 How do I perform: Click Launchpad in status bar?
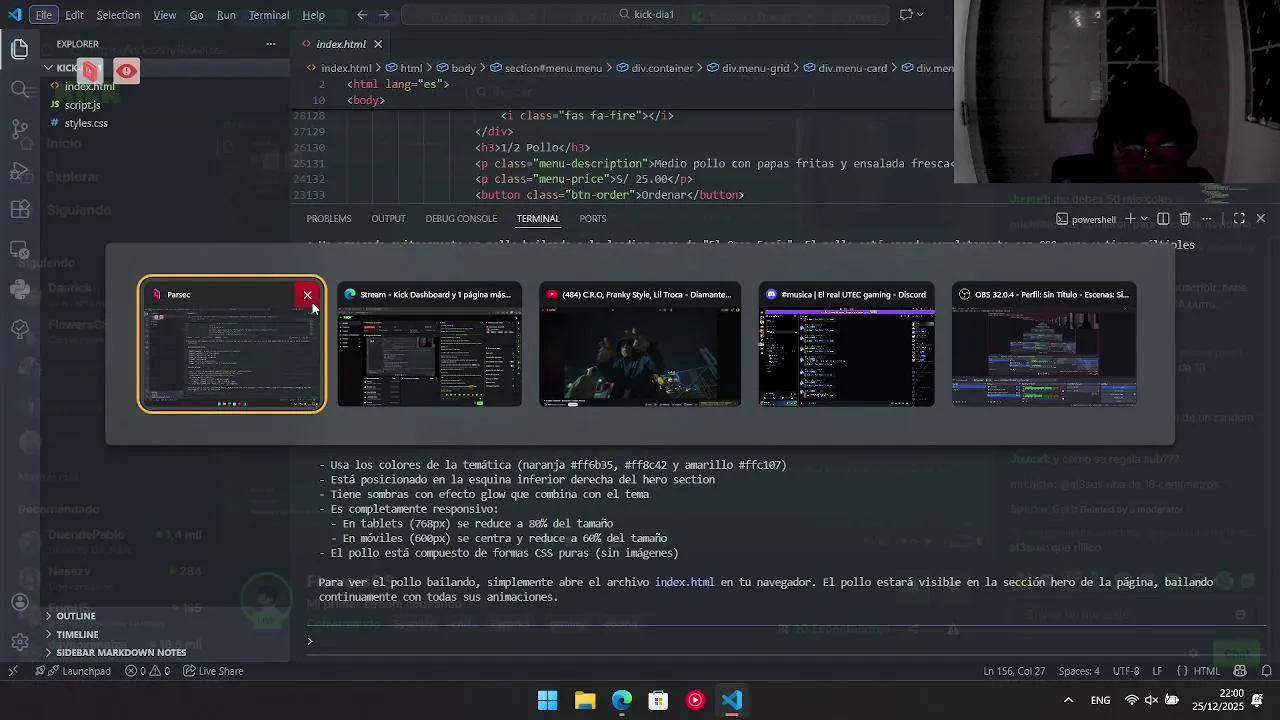[x=78, y=671]
